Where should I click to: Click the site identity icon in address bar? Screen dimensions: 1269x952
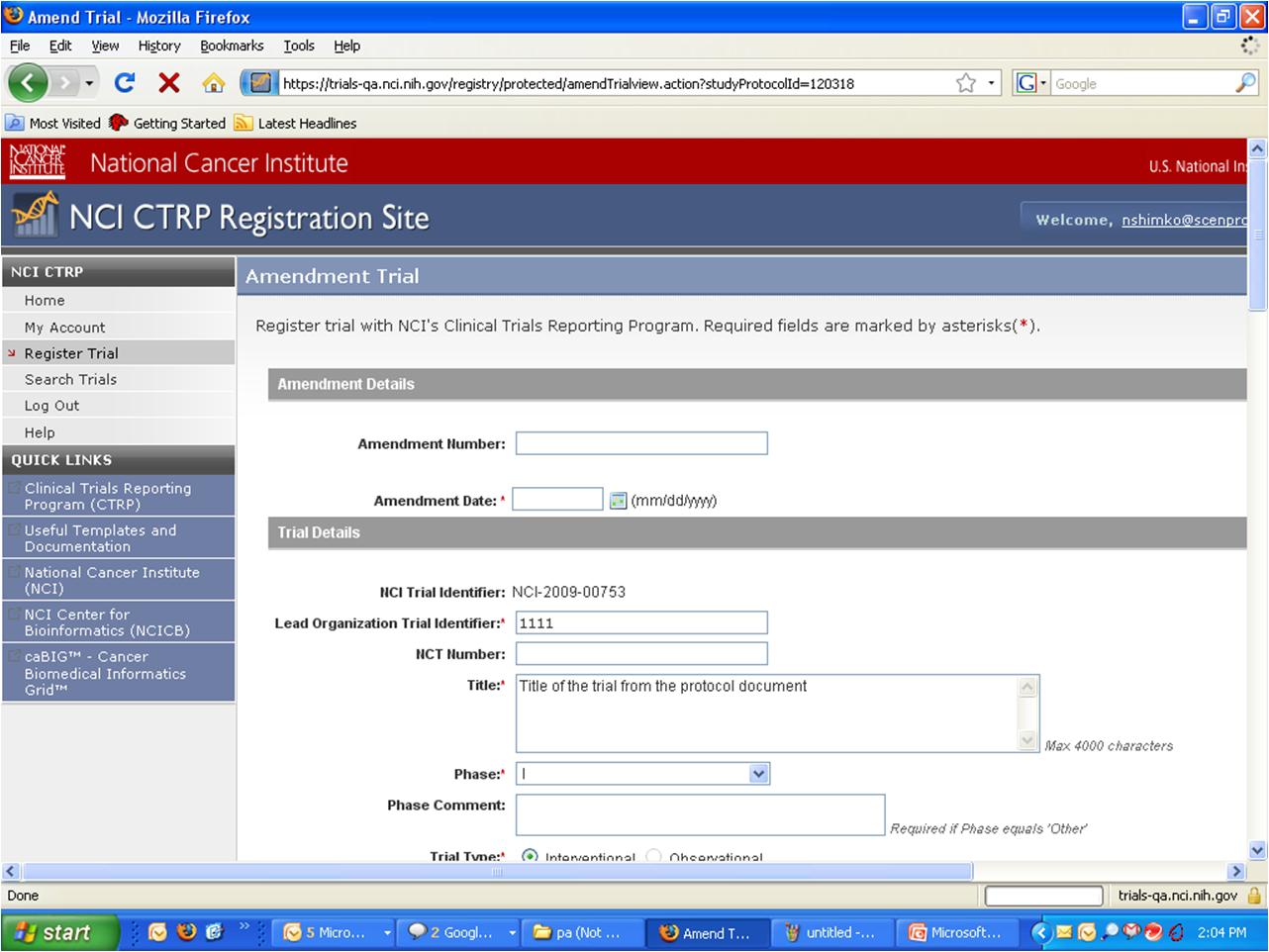tap(260, 83)
